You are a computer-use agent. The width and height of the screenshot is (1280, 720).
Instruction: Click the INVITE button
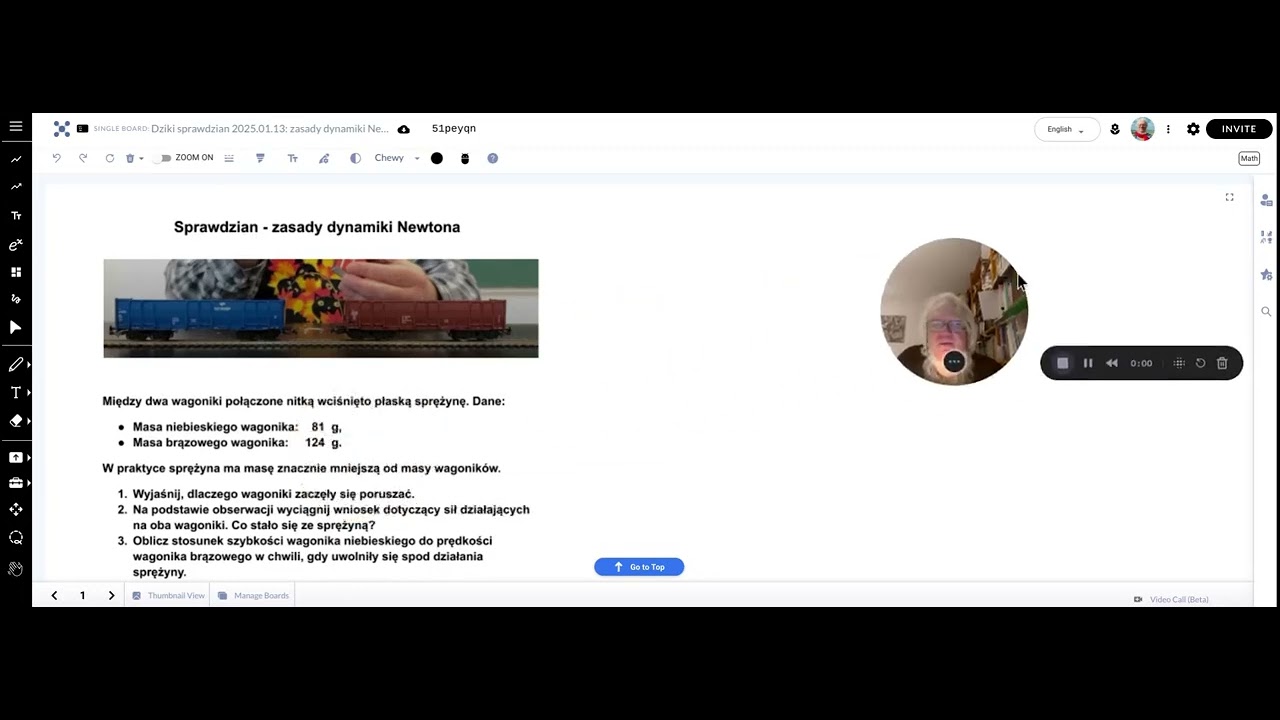tap(1239, 129)
